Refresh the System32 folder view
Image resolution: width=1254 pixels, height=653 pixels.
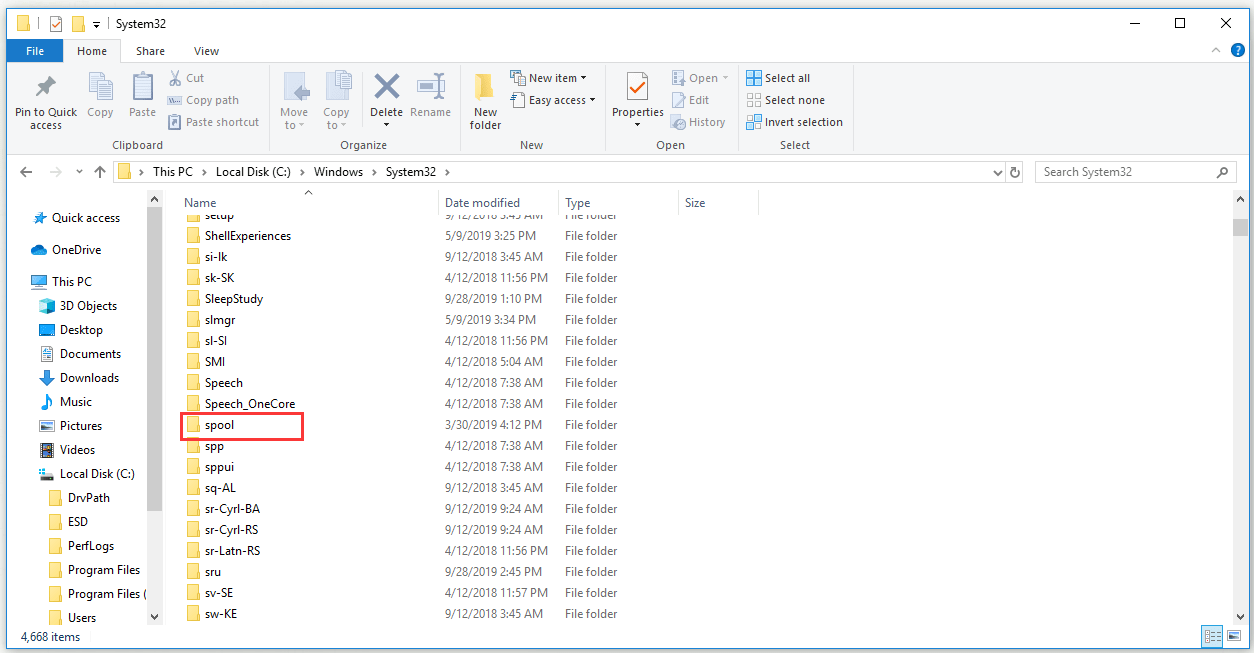[1014, 171]
